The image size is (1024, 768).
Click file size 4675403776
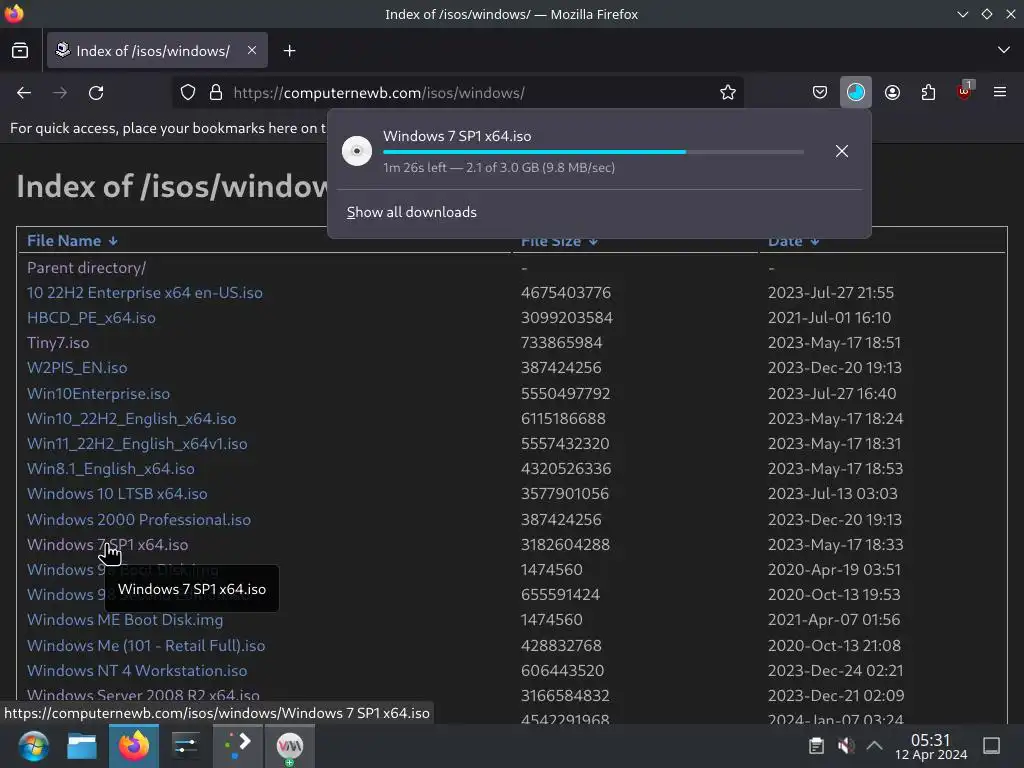click(566, 293)
